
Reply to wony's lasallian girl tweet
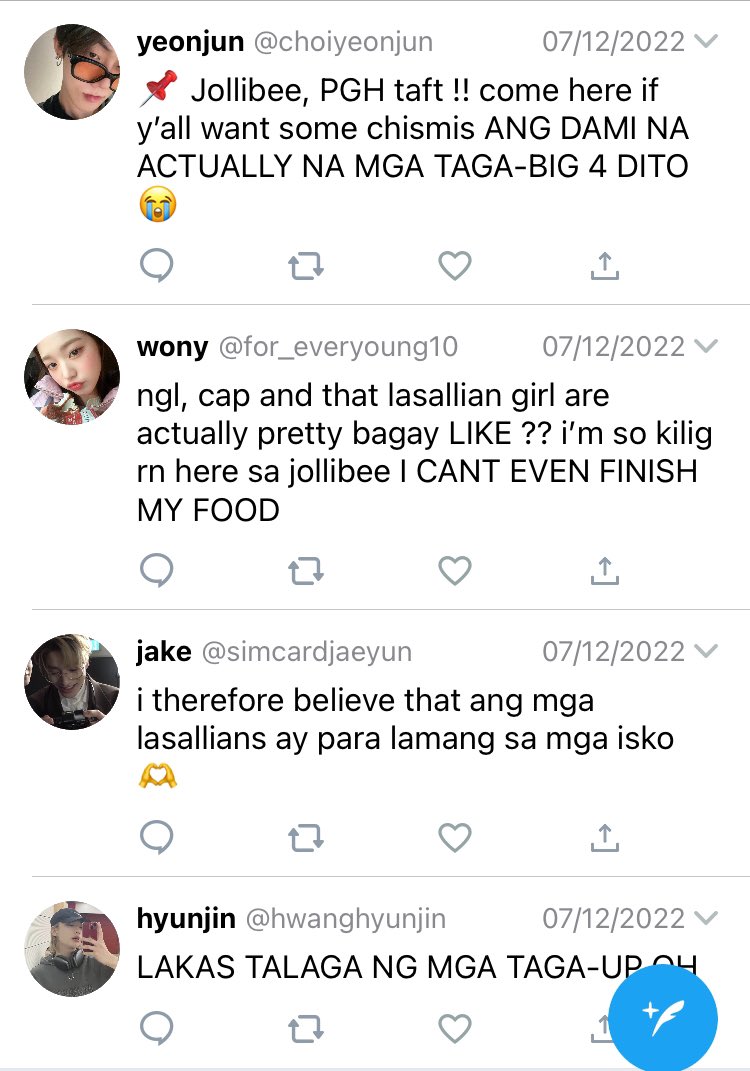pyautogui.click(x=156, y=570)
